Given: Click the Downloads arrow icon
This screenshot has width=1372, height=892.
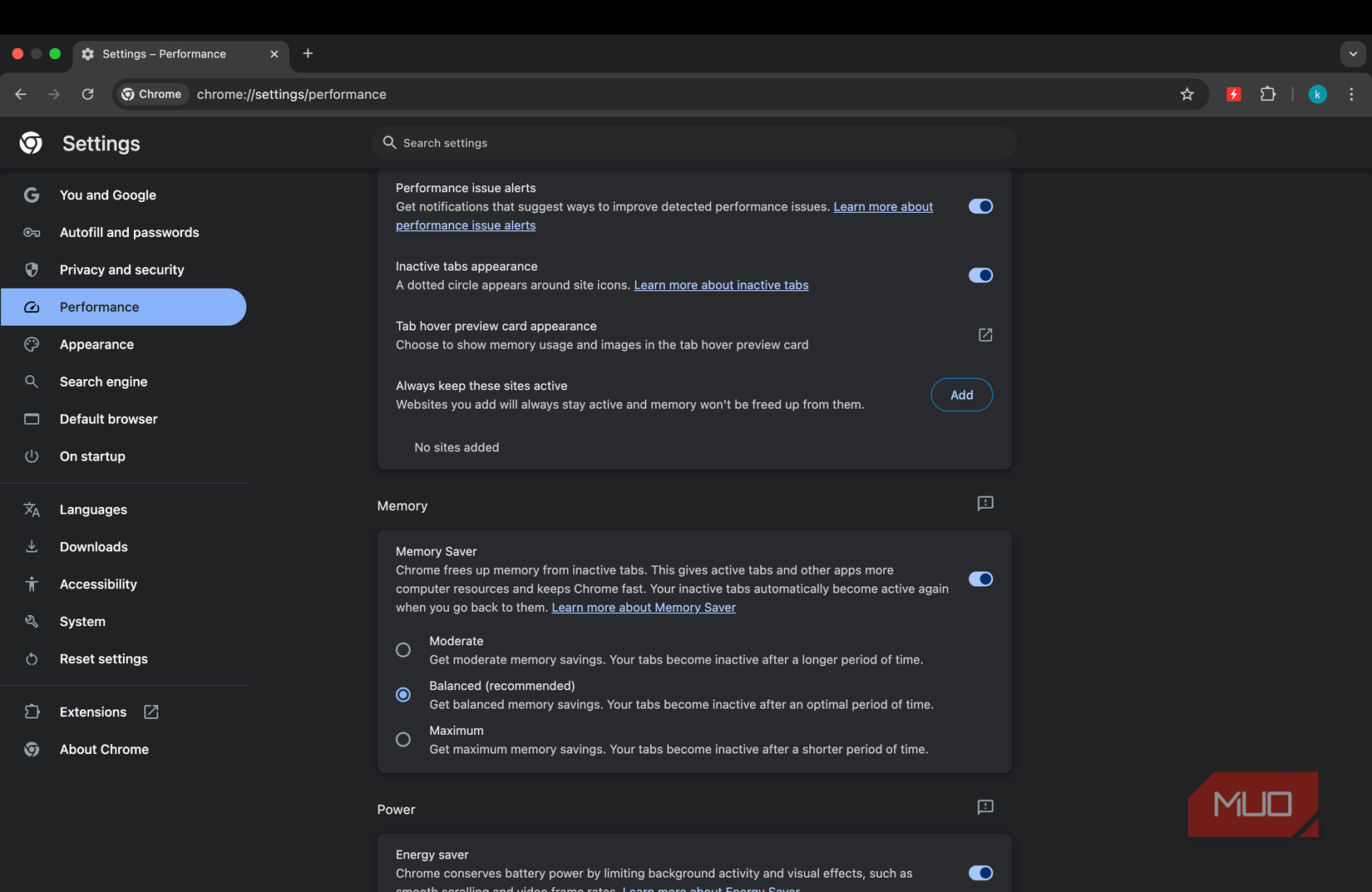Looking at the screenshot, I should (x=32, y=547).
